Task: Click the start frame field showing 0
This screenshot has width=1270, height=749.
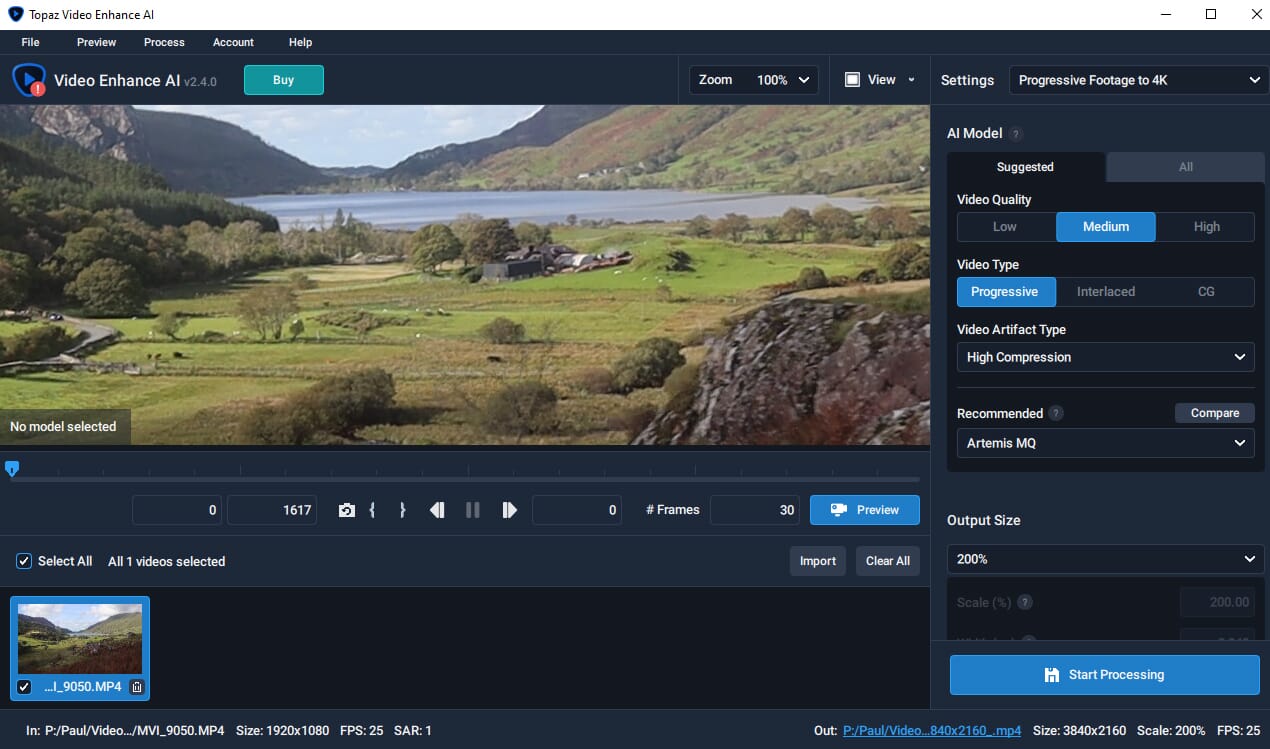Action: (x=177, y=510)
